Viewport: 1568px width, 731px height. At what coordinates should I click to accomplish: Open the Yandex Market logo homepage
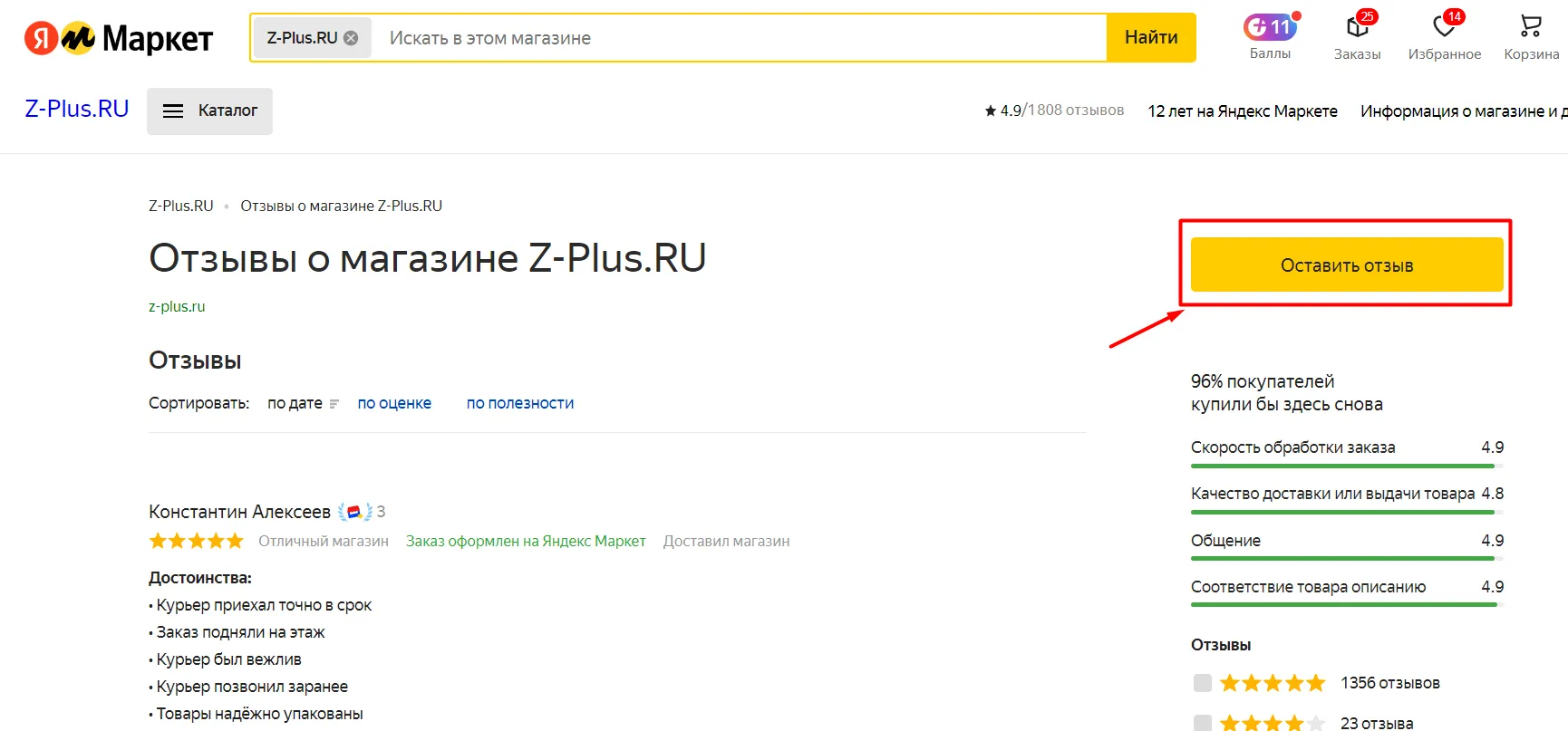tap(118, 38)
